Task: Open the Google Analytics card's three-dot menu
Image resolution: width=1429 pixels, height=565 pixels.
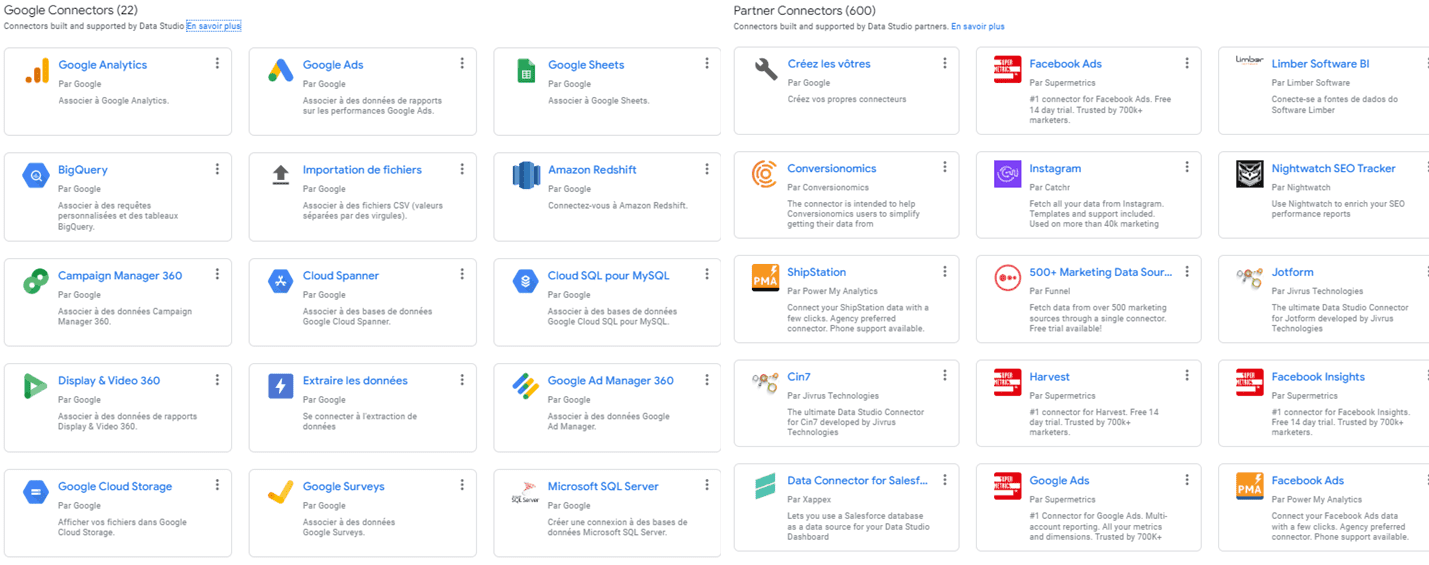Action: pos(217,63)
